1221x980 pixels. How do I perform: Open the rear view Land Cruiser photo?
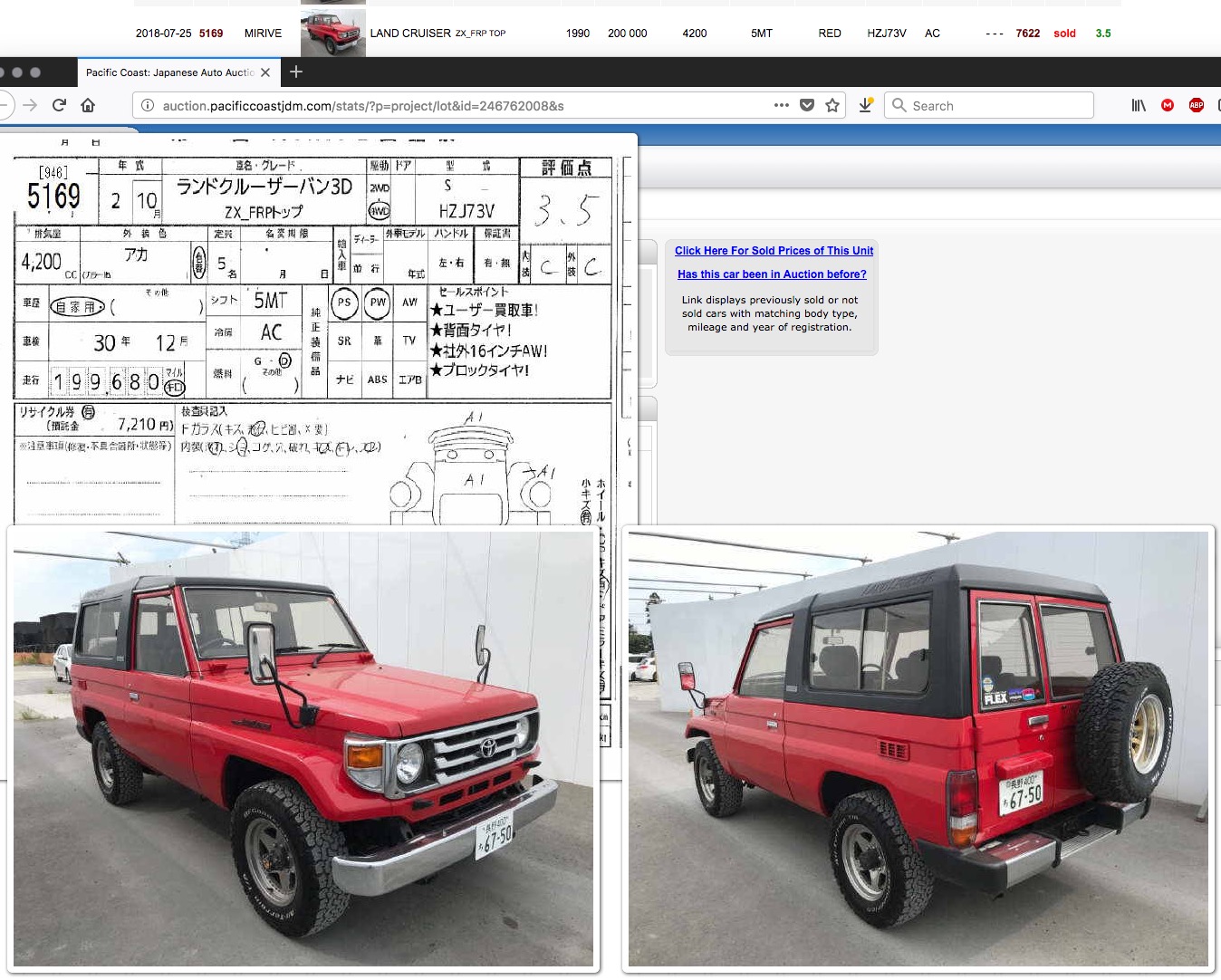tap(918, 748)
